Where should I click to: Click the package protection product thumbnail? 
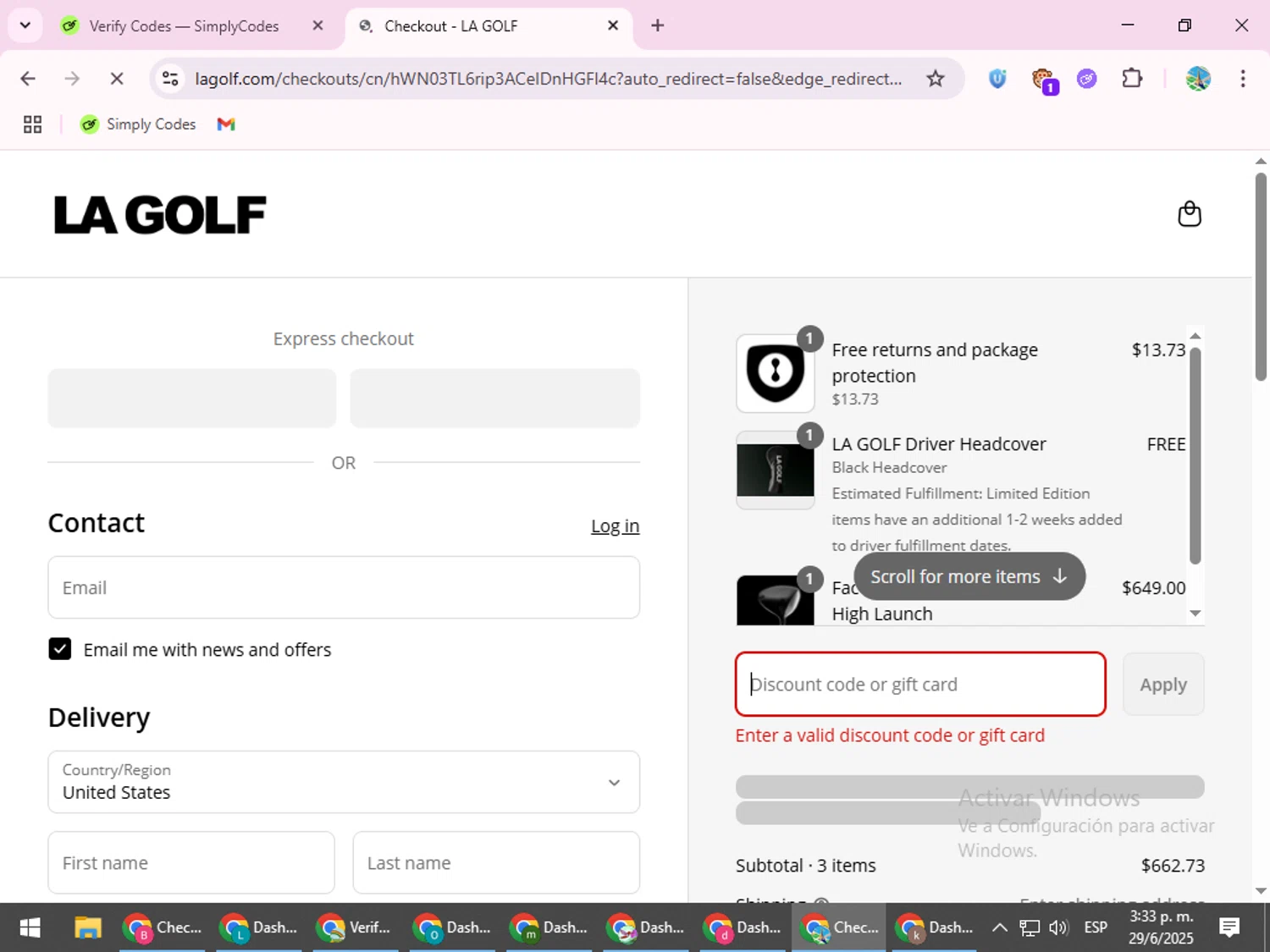[775, 373]
